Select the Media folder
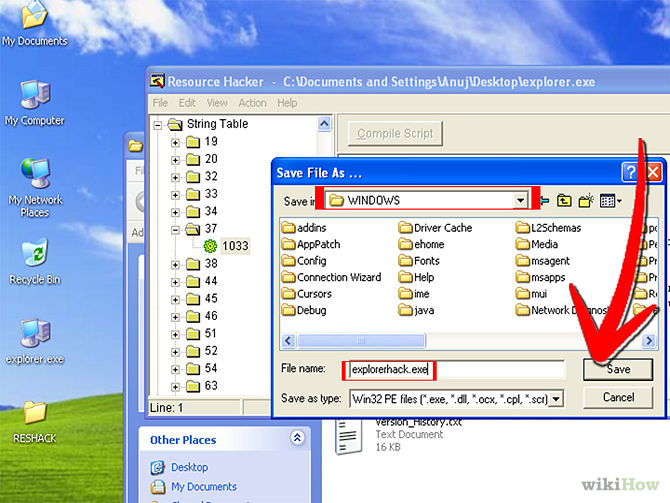Image resolution: width=670 pixels, height=503 pixels. (537, 244)
